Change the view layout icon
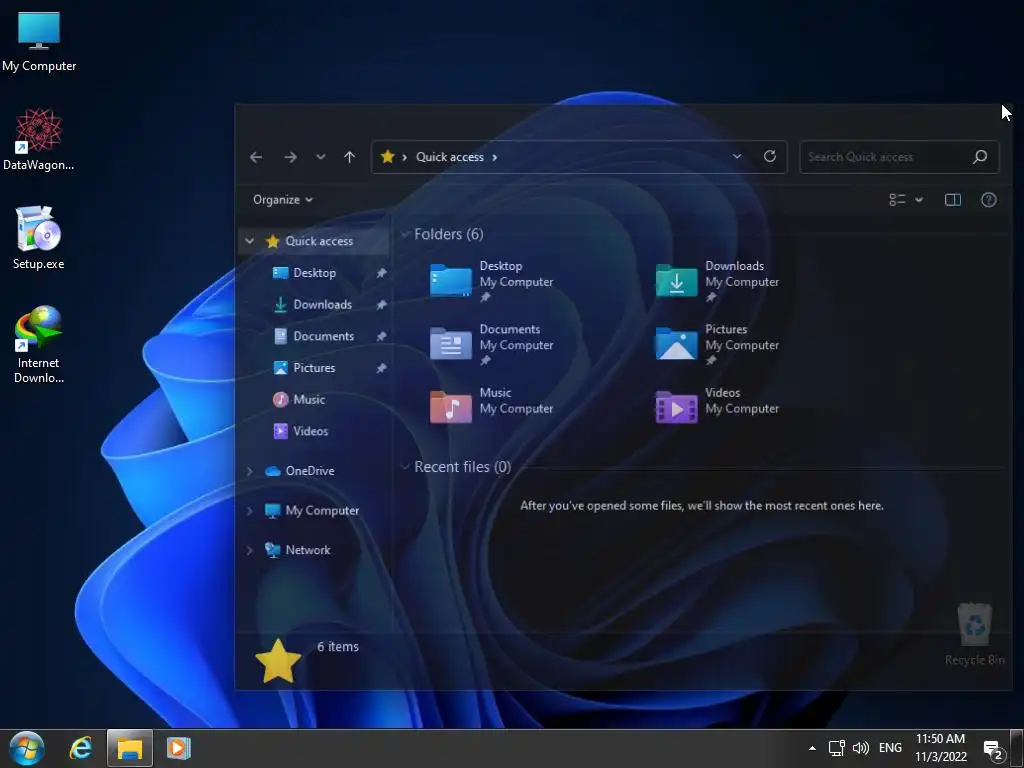 click(897, 200)
